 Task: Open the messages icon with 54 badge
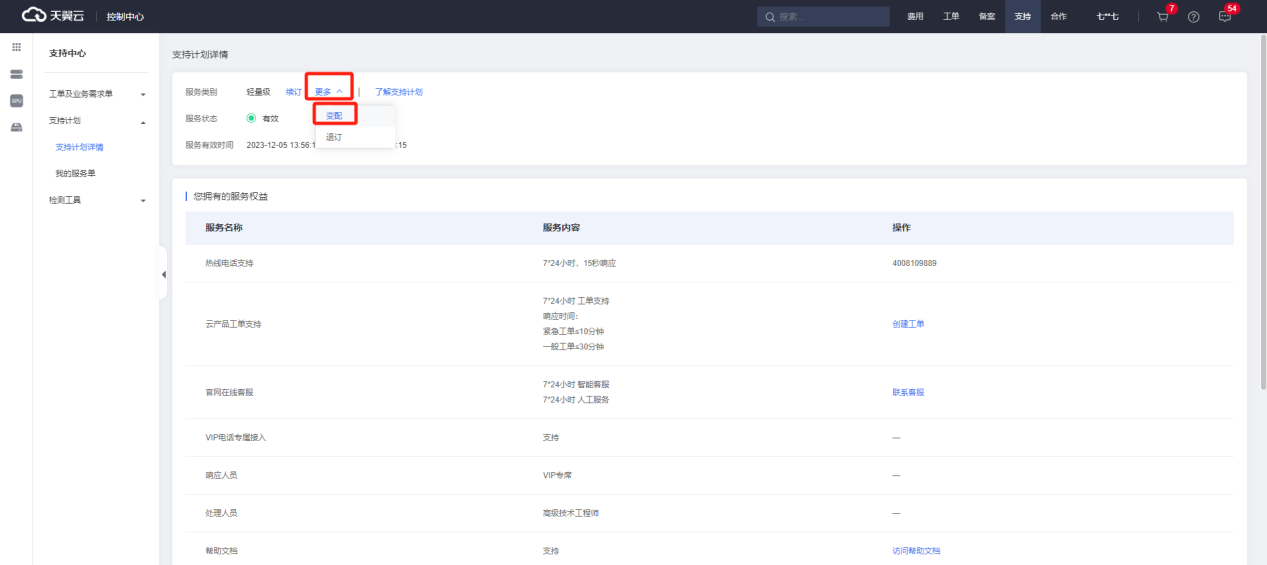click(1224, 17)
